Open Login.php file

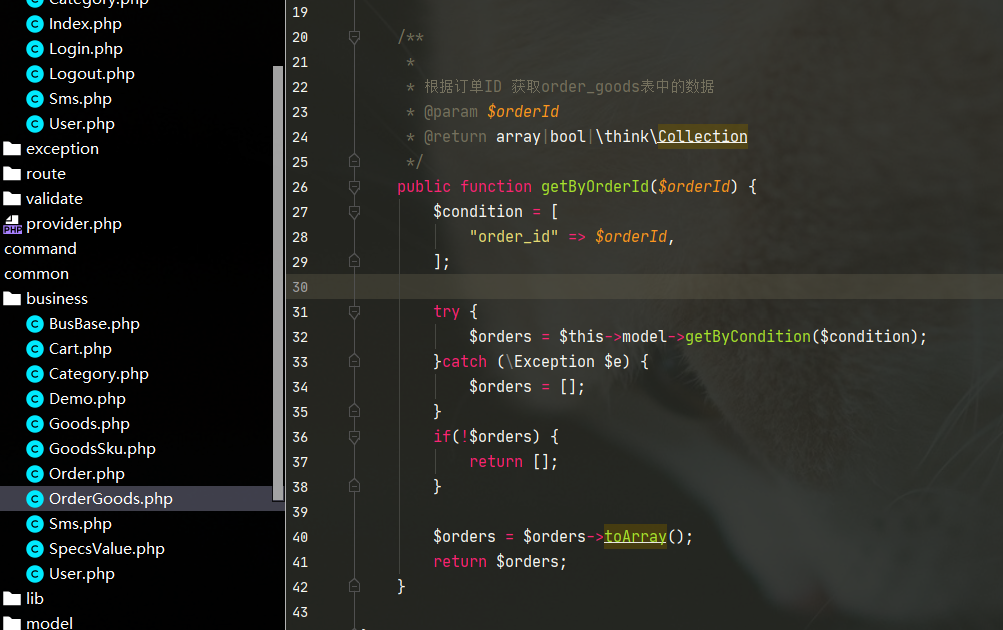click(86, 49)
